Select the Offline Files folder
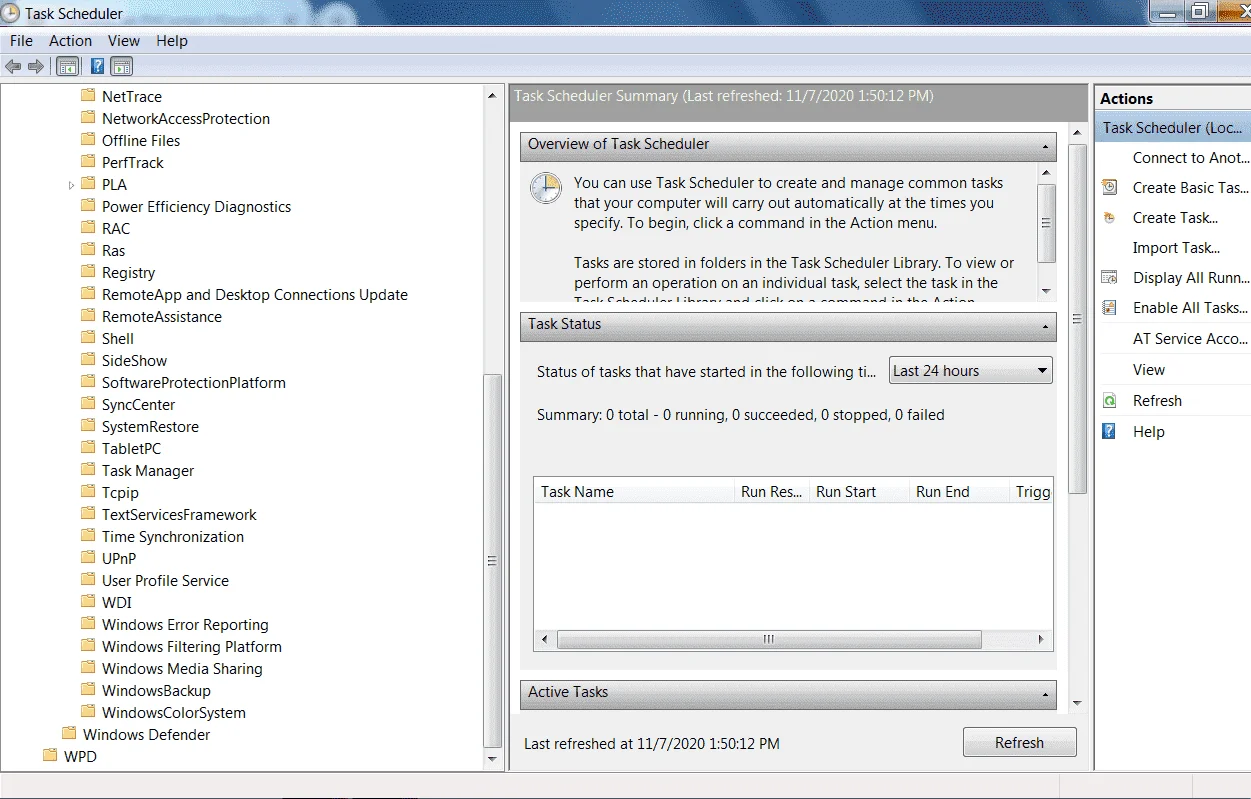This screenshot has width=1251, height=799. click(x=141, y=140)
